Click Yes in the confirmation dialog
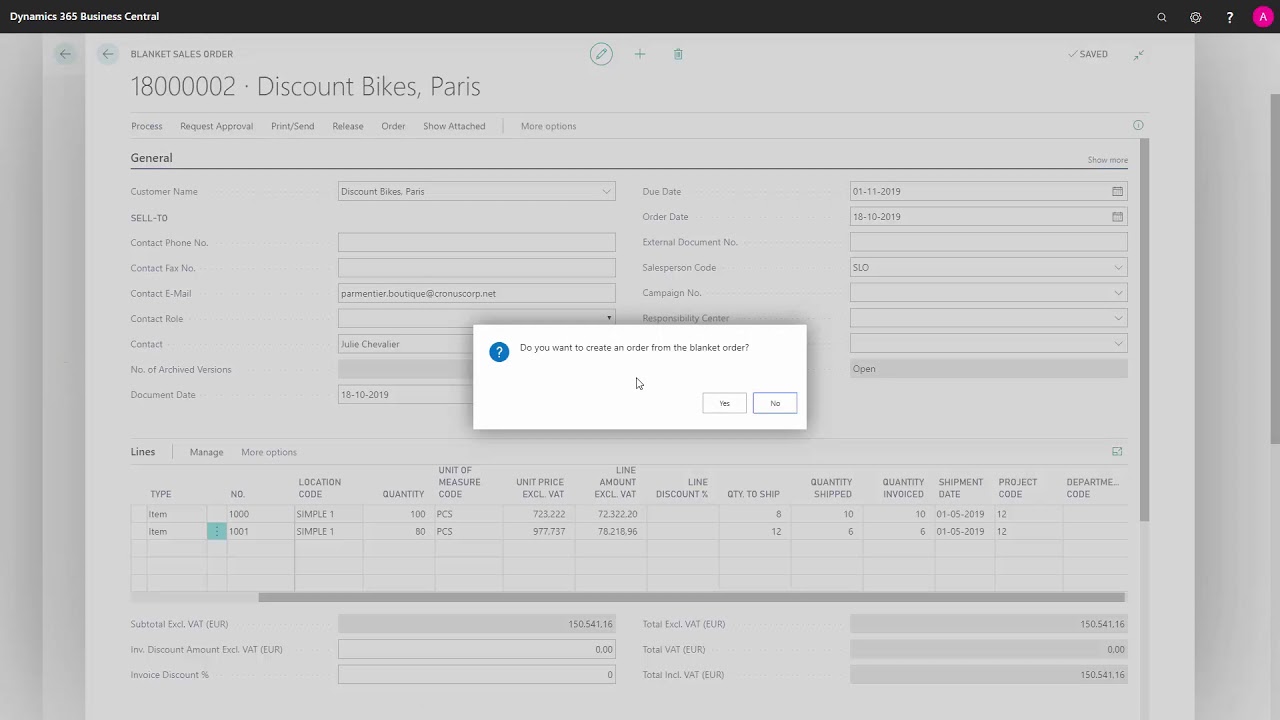Image resolution: width=1280 pixels, height=720 pixels. (x=724, y=403)
